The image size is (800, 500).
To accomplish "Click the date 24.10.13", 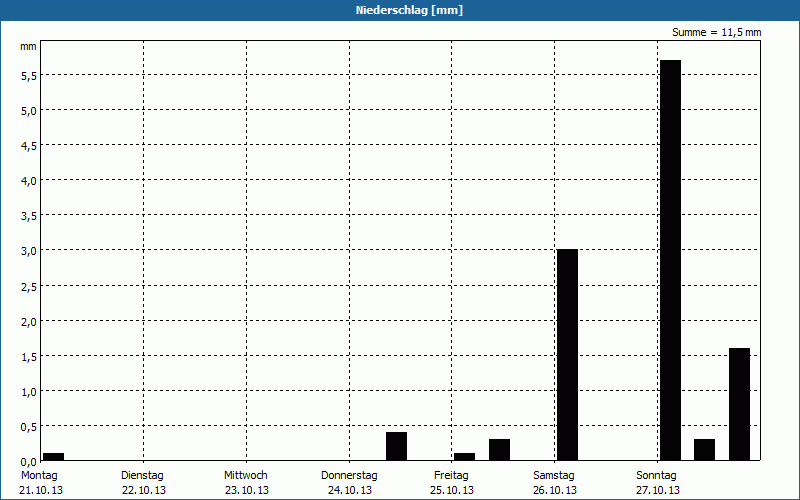I will pyautogui.click(x=350, y=490).
